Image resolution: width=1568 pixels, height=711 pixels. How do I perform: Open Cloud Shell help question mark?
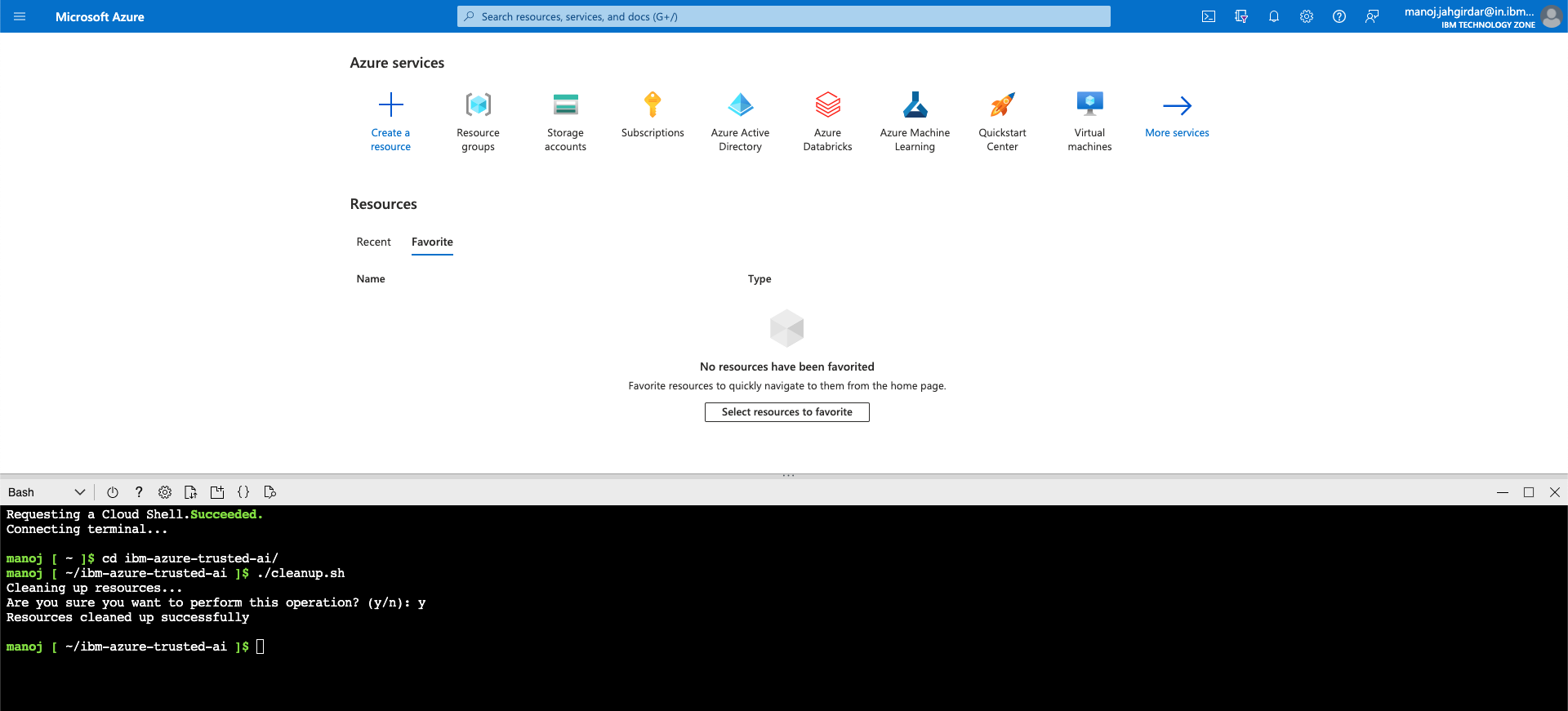click(139, 492)
